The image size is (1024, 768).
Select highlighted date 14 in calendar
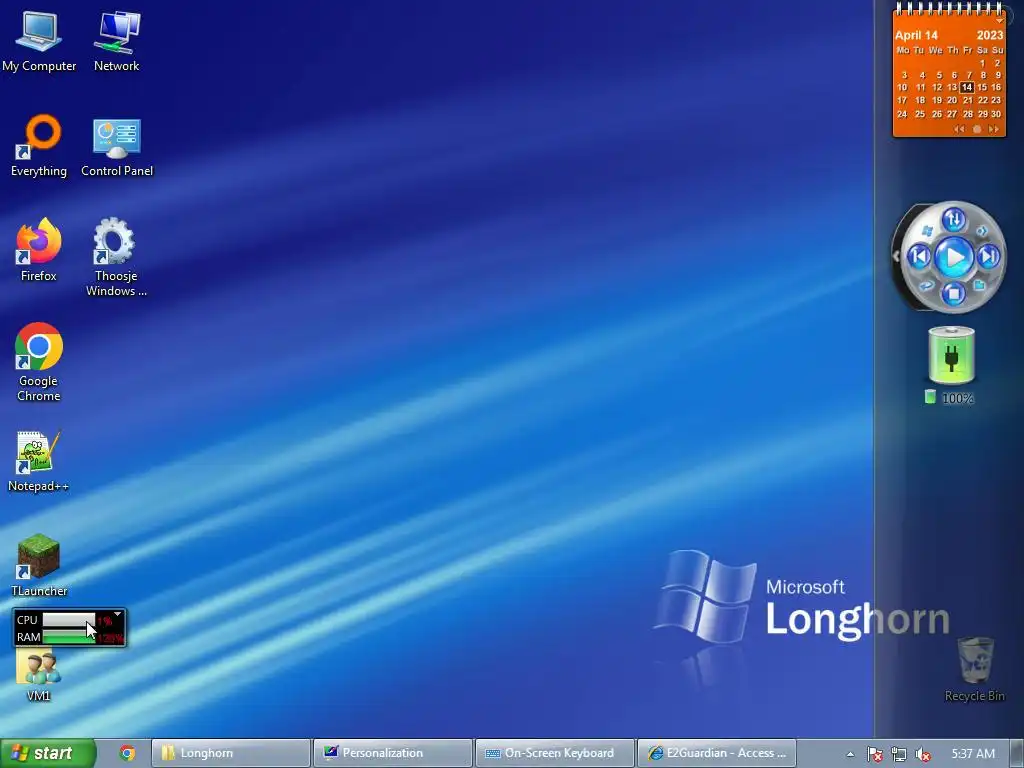[x=967, y=87]
